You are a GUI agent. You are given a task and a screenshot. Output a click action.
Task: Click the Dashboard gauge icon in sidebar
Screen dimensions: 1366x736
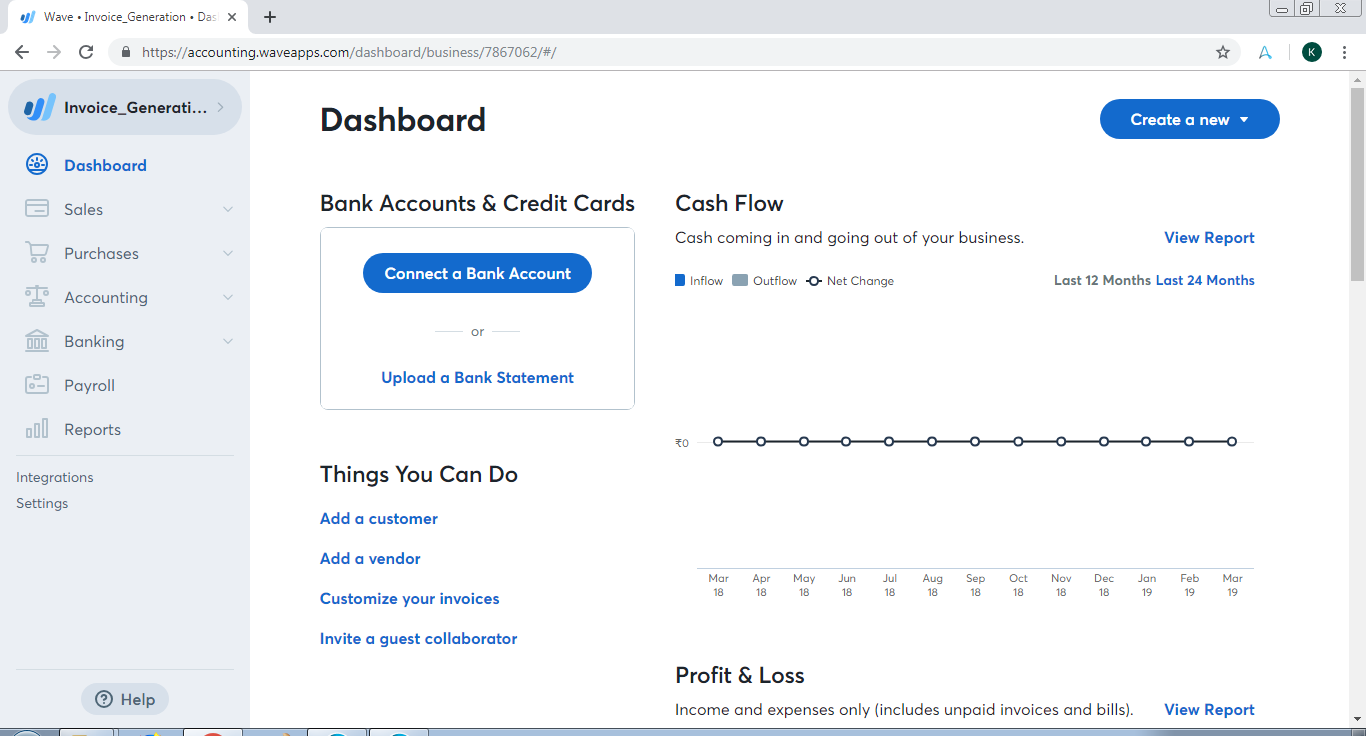pyautogui.click(x=37, y=165)
